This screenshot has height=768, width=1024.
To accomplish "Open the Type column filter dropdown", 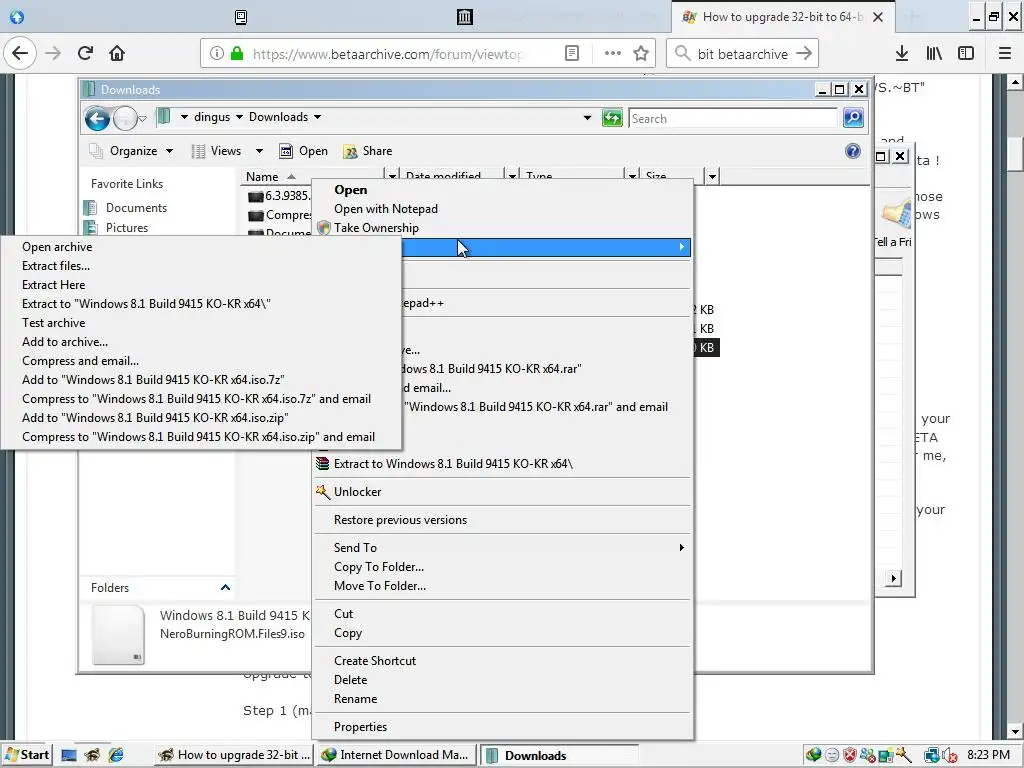I will coord(632,176).
